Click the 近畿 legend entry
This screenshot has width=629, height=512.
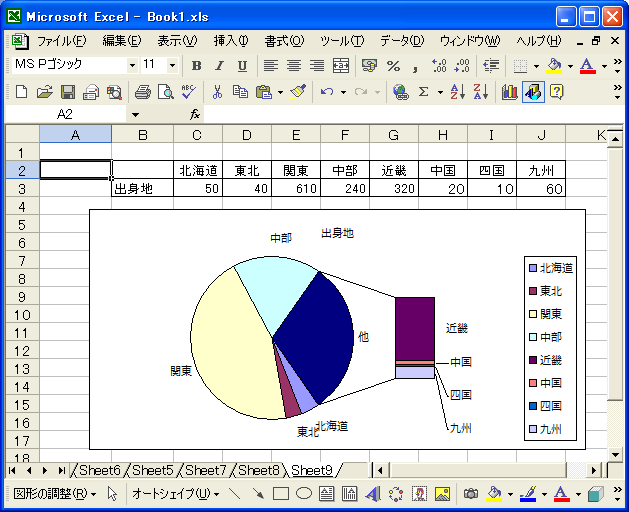click(x=551, y=360)
